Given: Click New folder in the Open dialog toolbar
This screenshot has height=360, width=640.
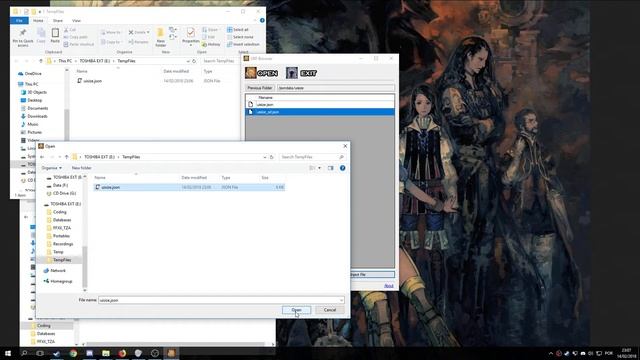Looking at the screenshot, I should pyautogui.click(x=82, y=168).
